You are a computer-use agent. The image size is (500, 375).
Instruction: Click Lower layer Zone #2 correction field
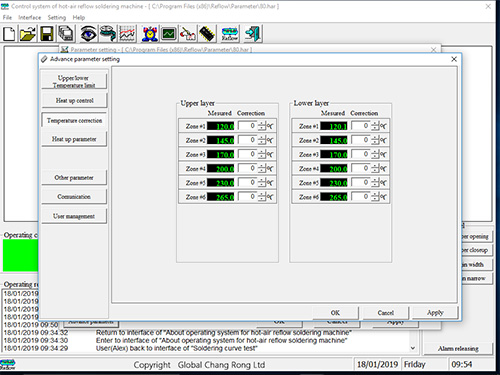(x=361, y=140)
